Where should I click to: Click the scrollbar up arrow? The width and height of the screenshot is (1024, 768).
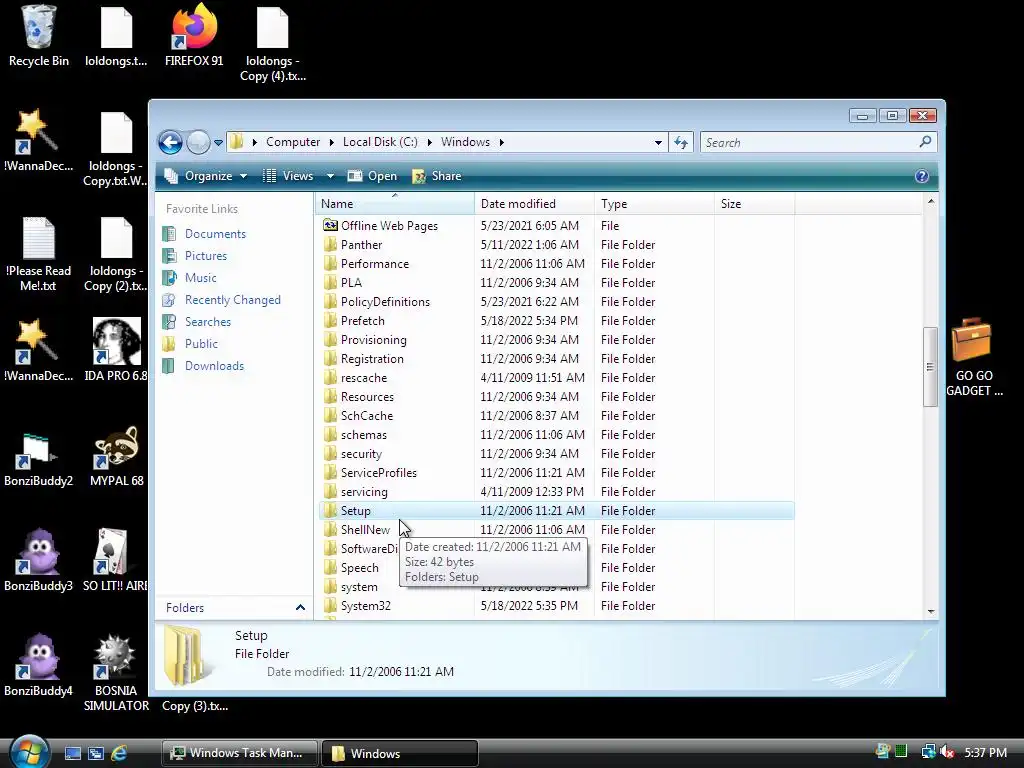[x=931, y=202]
